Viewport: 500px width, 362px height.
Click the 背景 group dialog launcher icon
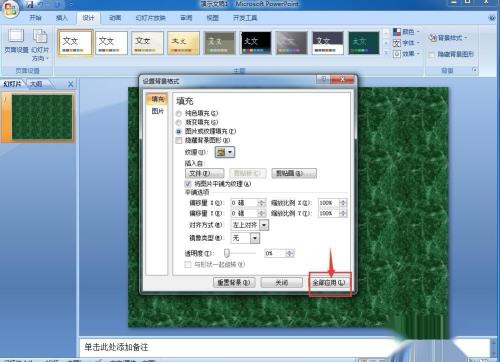pos(475,70)
